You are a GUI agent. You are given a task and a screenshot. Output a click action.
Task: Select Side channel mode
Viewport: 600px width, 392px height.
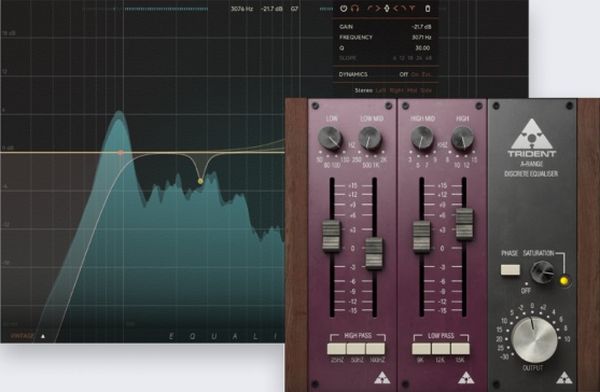426,90
